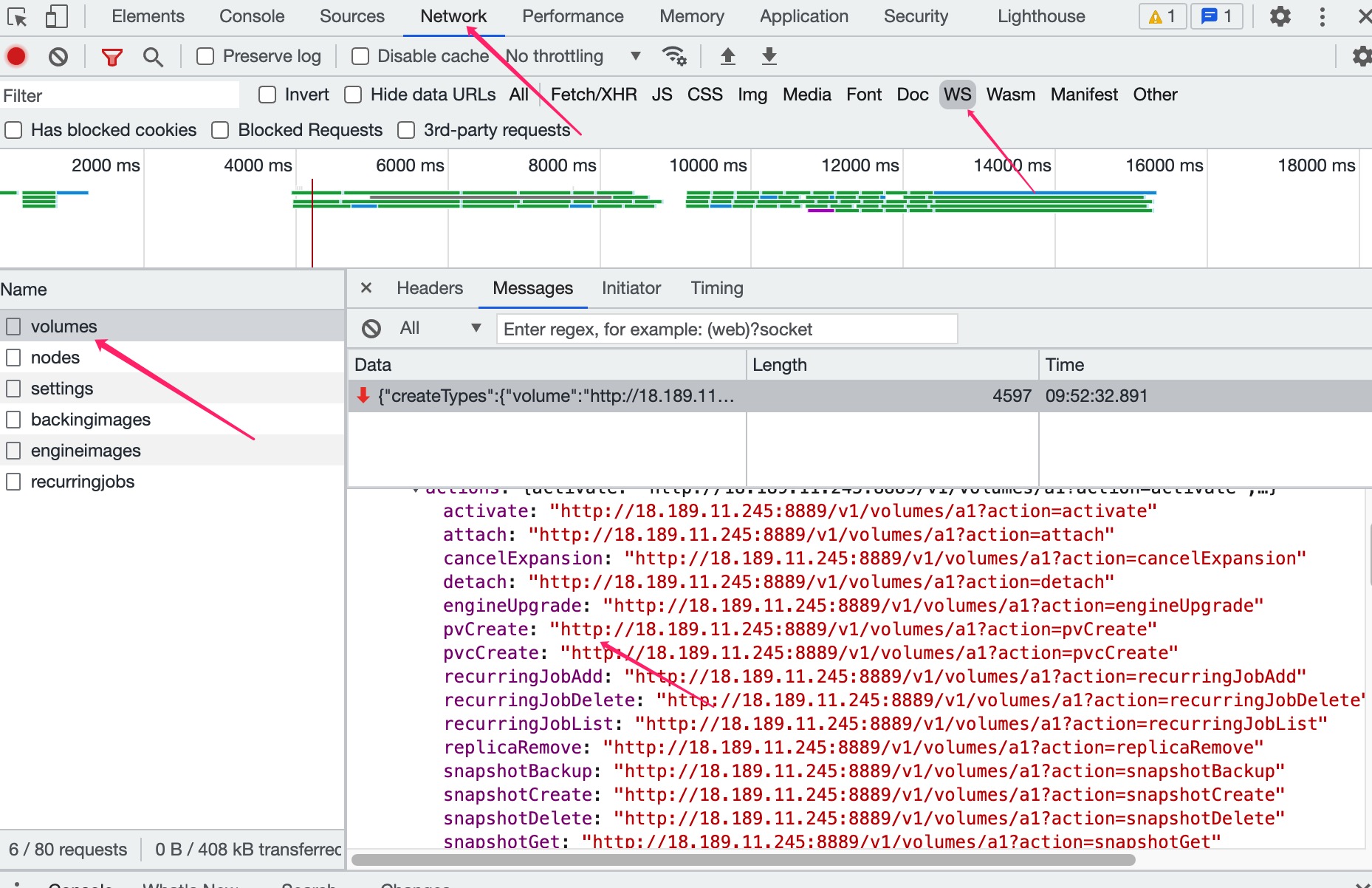Enable the Preserve log checkbox
The width and height of the screenshot is (1372, 888).
point(205,55)
